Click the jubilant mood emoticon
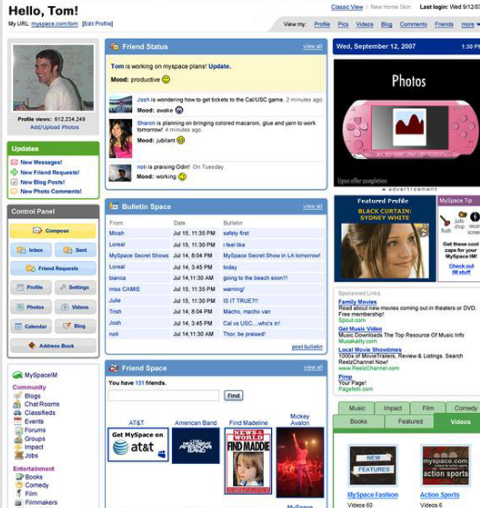The width and height of the screenshot is (480, 508). (181, 140)
